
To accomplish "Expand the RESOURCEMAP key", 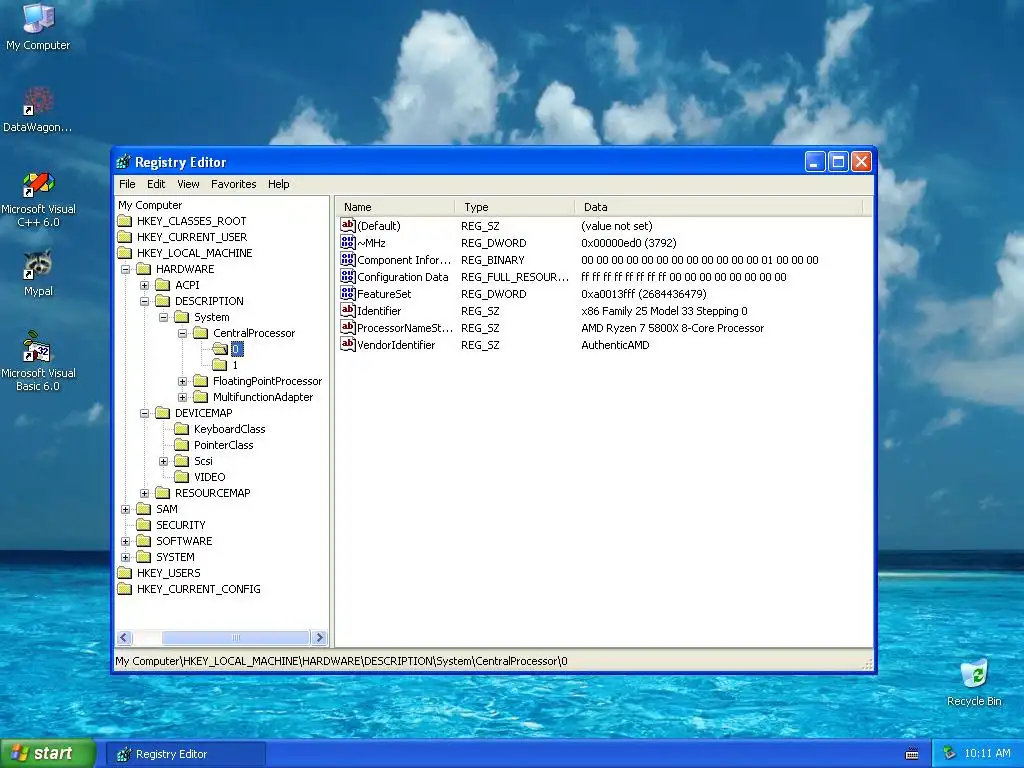I will pos(144,493).
